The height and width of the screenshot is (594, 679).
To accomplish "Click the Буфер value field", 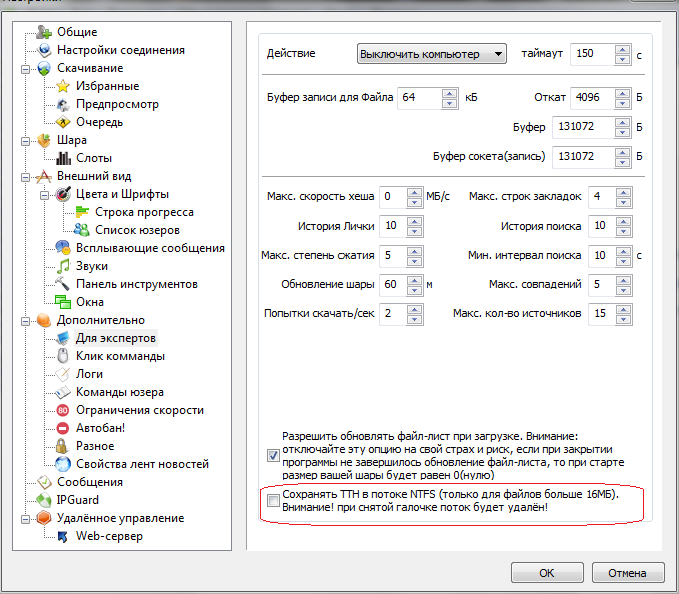I will click(584, 127).
